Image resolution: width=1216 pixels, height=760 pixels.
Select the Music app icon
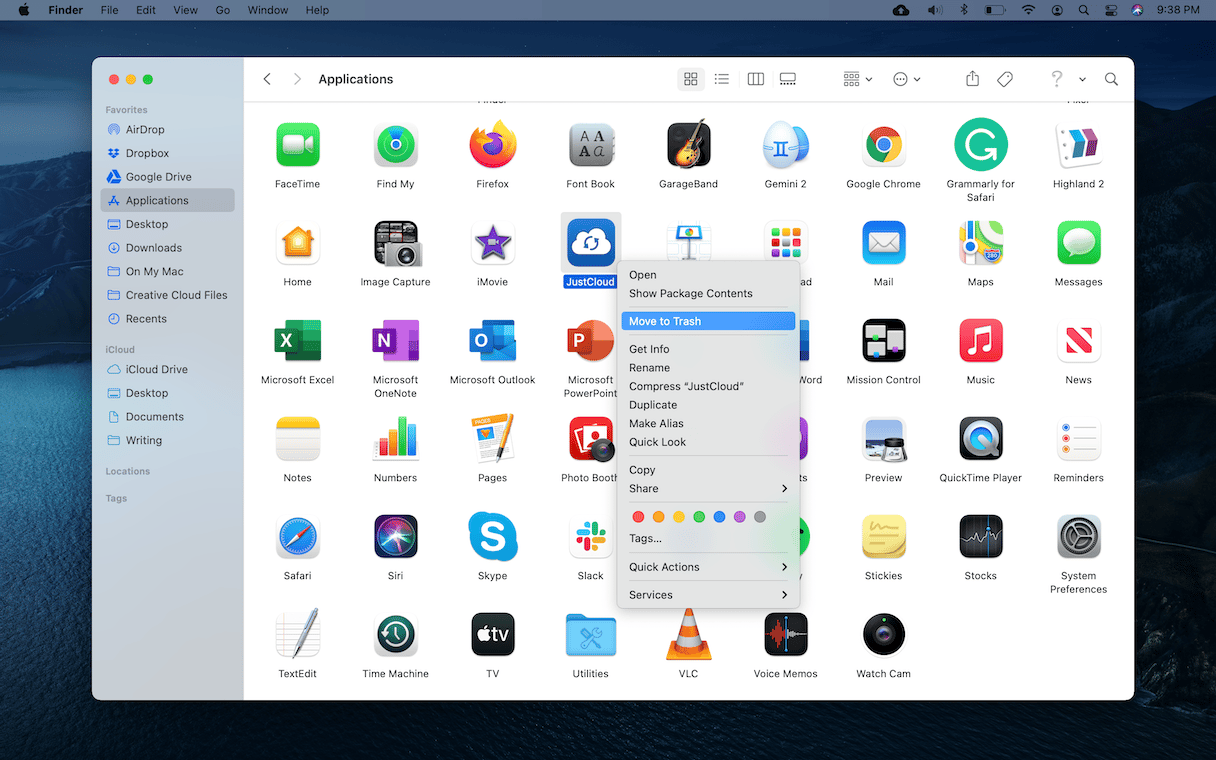tap(980, 341)
